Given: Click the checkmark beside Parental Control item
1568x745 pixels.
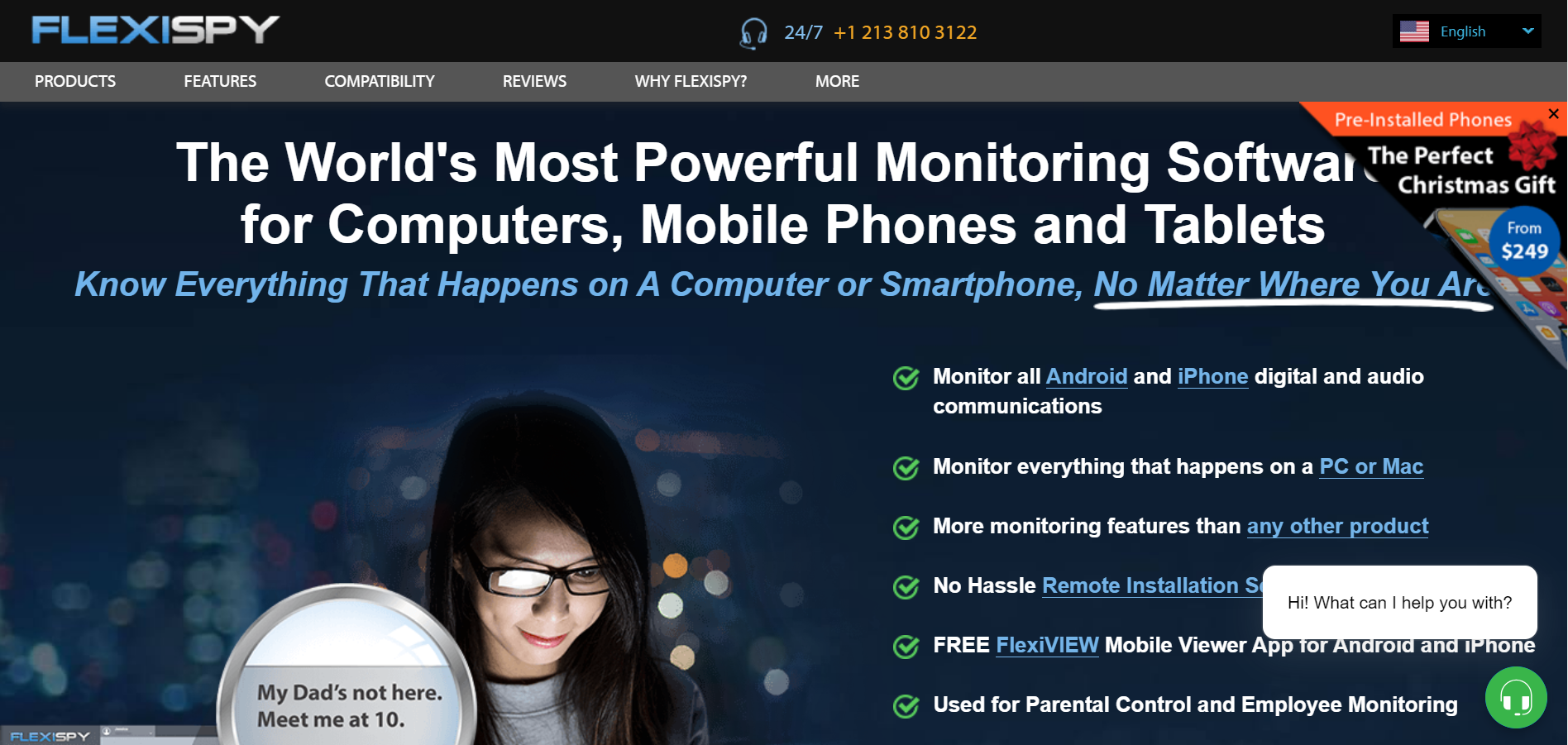Looking at the screenshot, I should click(906, 706).
